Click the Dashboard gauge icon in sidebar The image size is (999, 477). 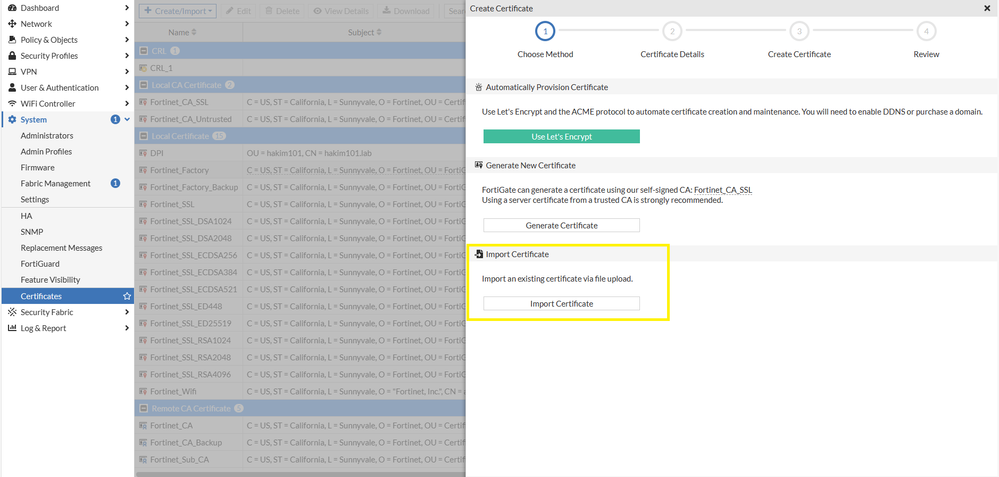point(11,8)
